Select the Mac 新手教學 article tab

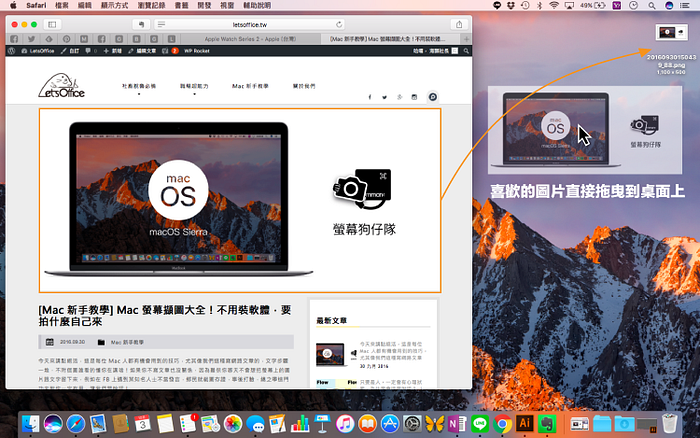391,39
